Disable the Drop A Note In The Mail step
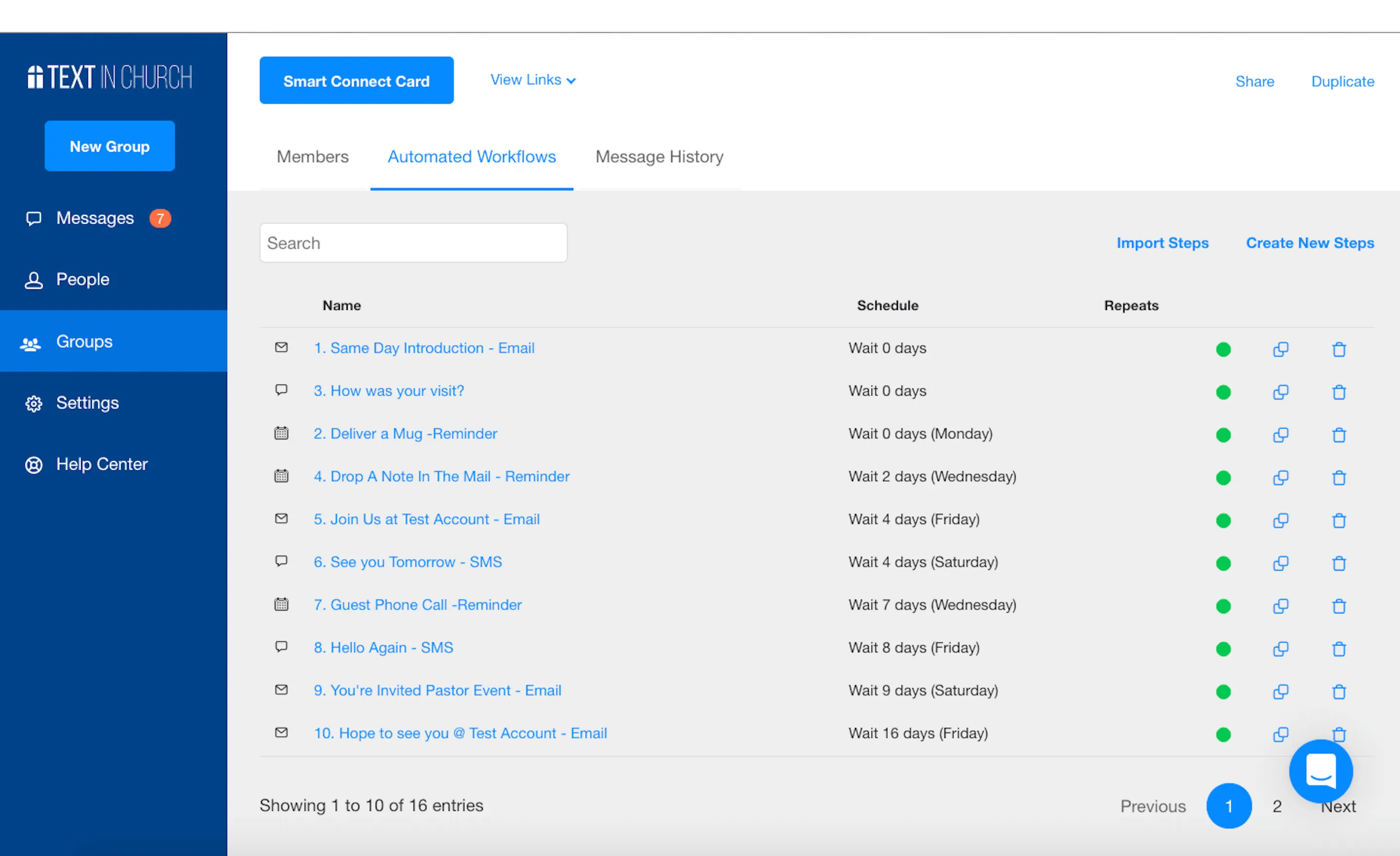1400x856 pixels. pyautogui.click(x=1223, y=478)
